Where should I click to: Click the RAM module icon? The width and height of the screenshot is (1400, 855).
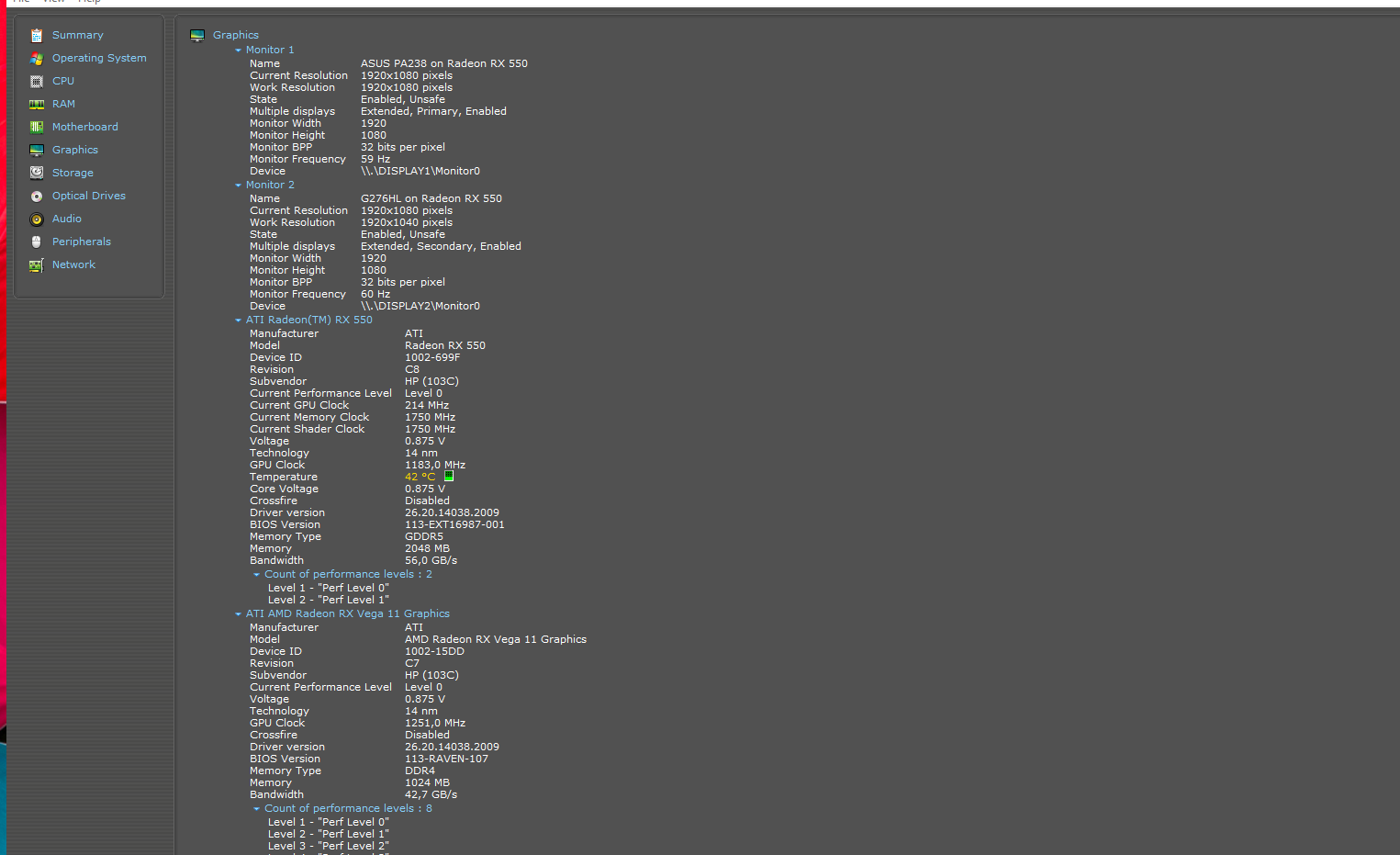point(37,104)
